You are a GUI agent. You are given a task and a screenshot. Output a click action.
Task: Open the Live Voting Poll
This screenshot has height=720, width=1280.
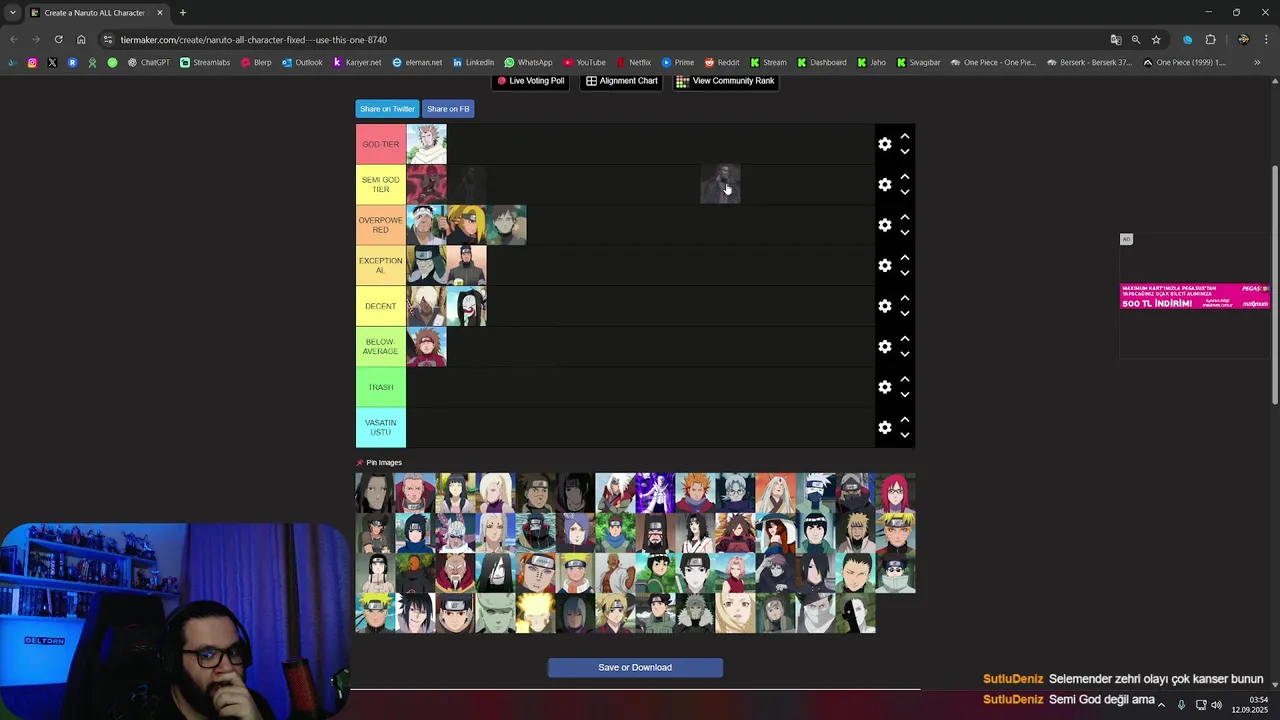tap(530, 81)
